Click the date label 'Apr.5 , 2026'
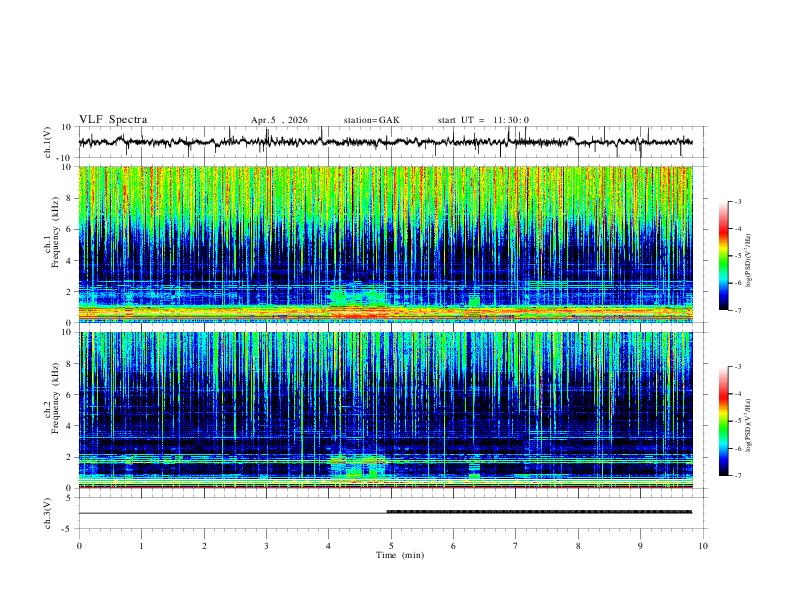The image size is (792, 612). (x=279, y=120)
